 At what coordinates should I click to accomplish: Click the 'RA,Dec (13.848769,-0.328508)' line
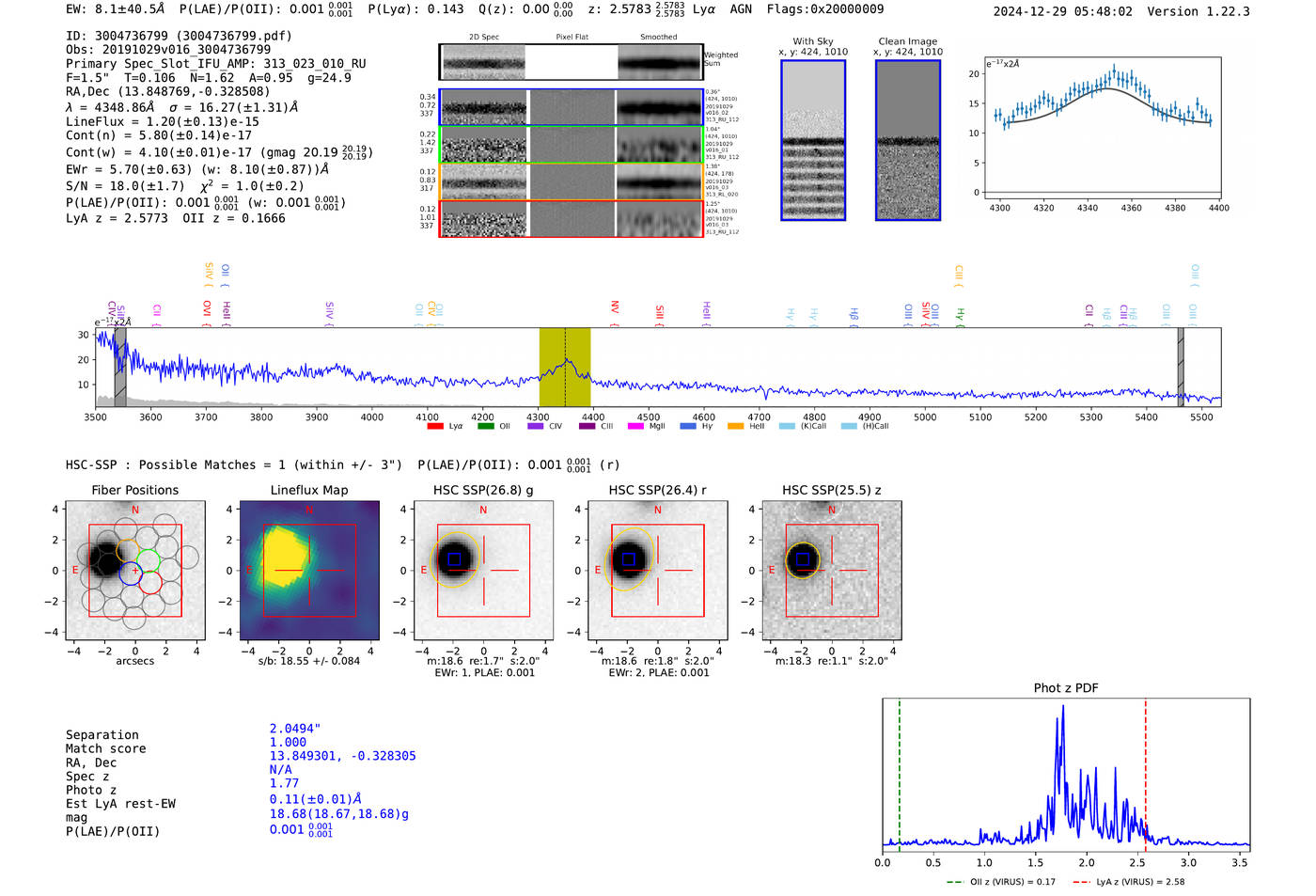(168, 91)
